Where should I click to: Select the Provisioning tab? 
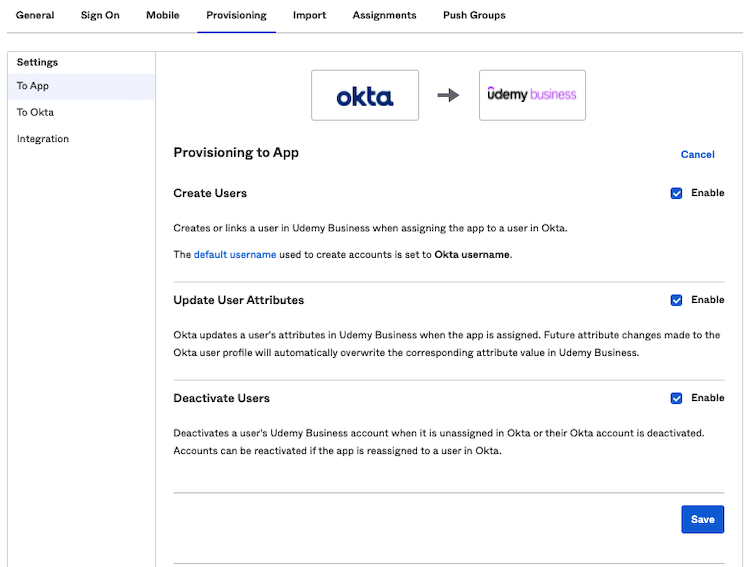click(236, 15)
